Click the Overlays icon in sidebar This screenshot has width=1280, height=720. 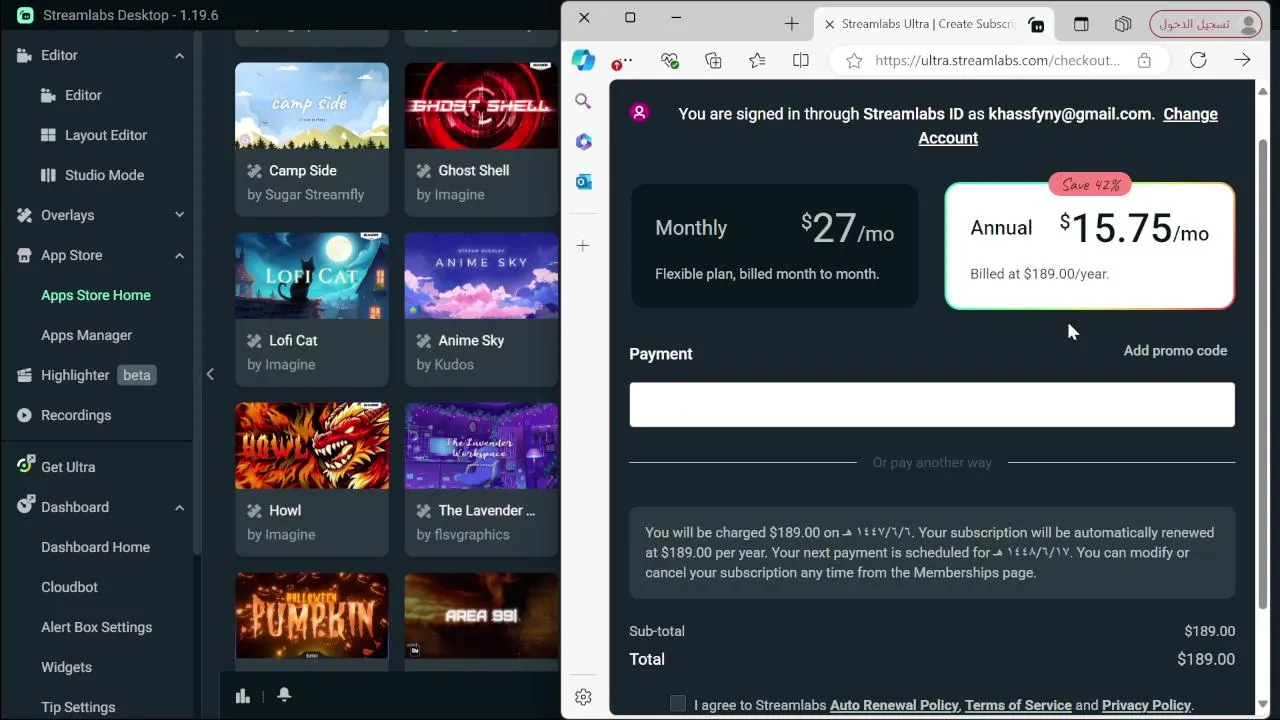25,215
